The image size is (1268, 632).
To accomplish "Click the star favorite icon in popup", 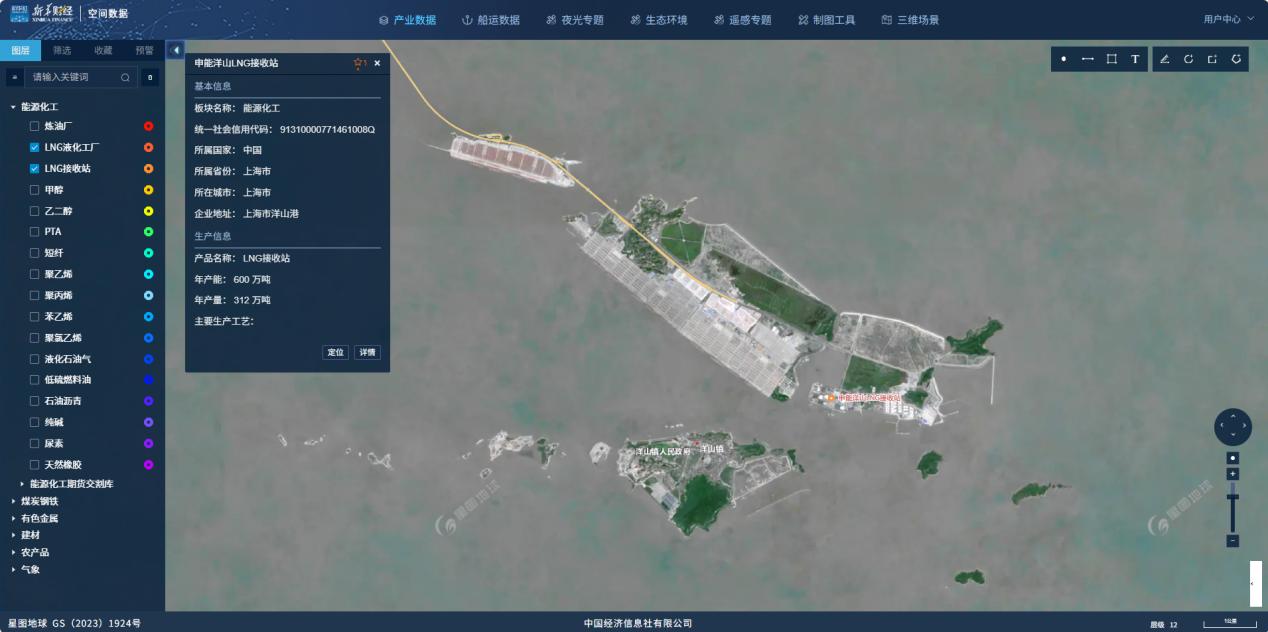I will coord(358,63).
